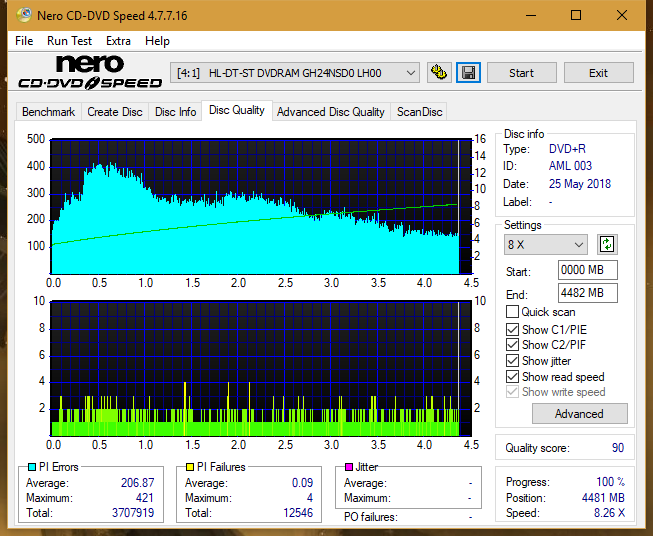Toggle the Quick scan checkbox
653x536 pixels.
point(512,312)
